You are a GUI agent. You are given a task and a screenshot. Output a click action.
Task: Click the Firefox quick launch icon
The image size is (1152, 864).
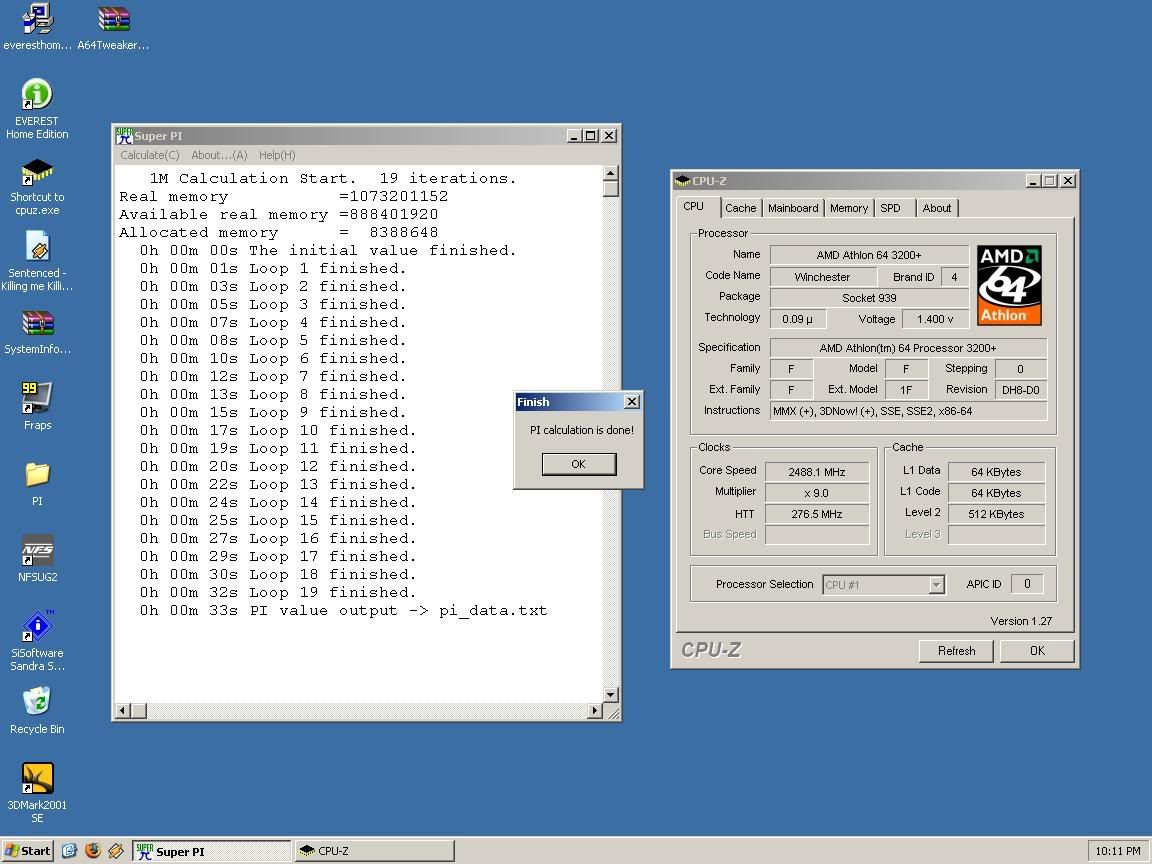93,851
